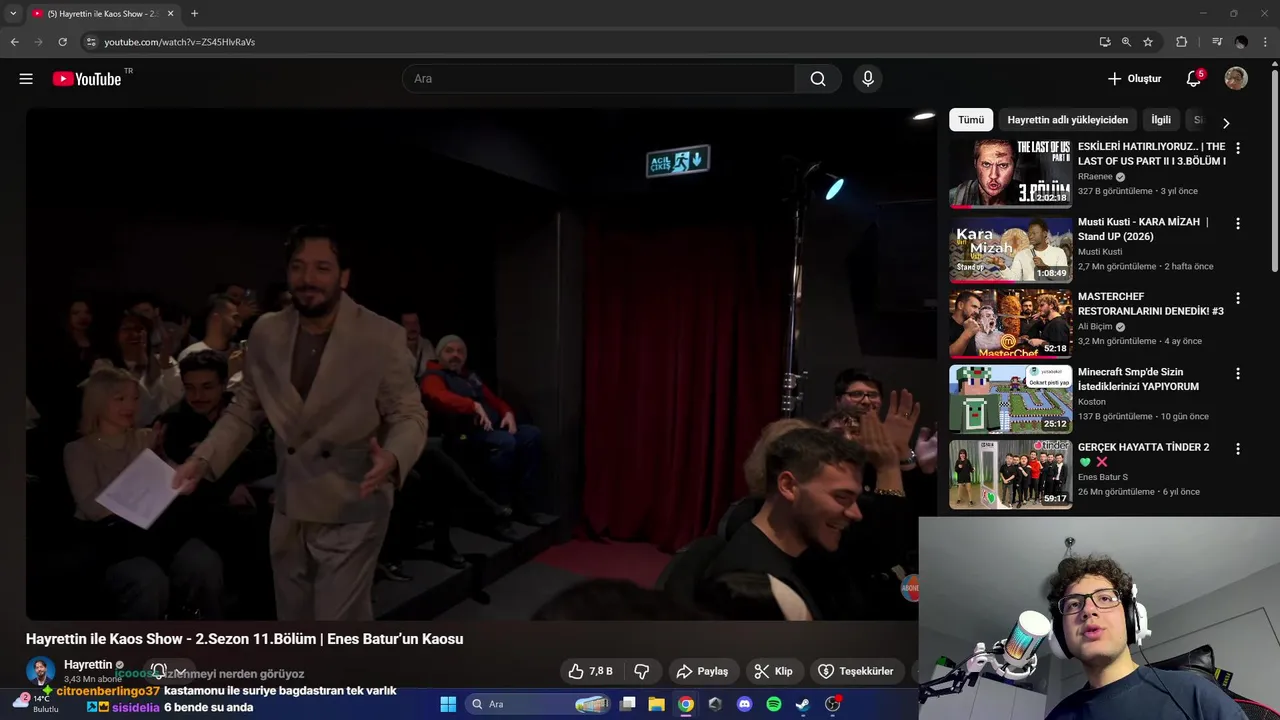Select Hayrettin adlı yükleyiciden chip

coord(1067,120)
